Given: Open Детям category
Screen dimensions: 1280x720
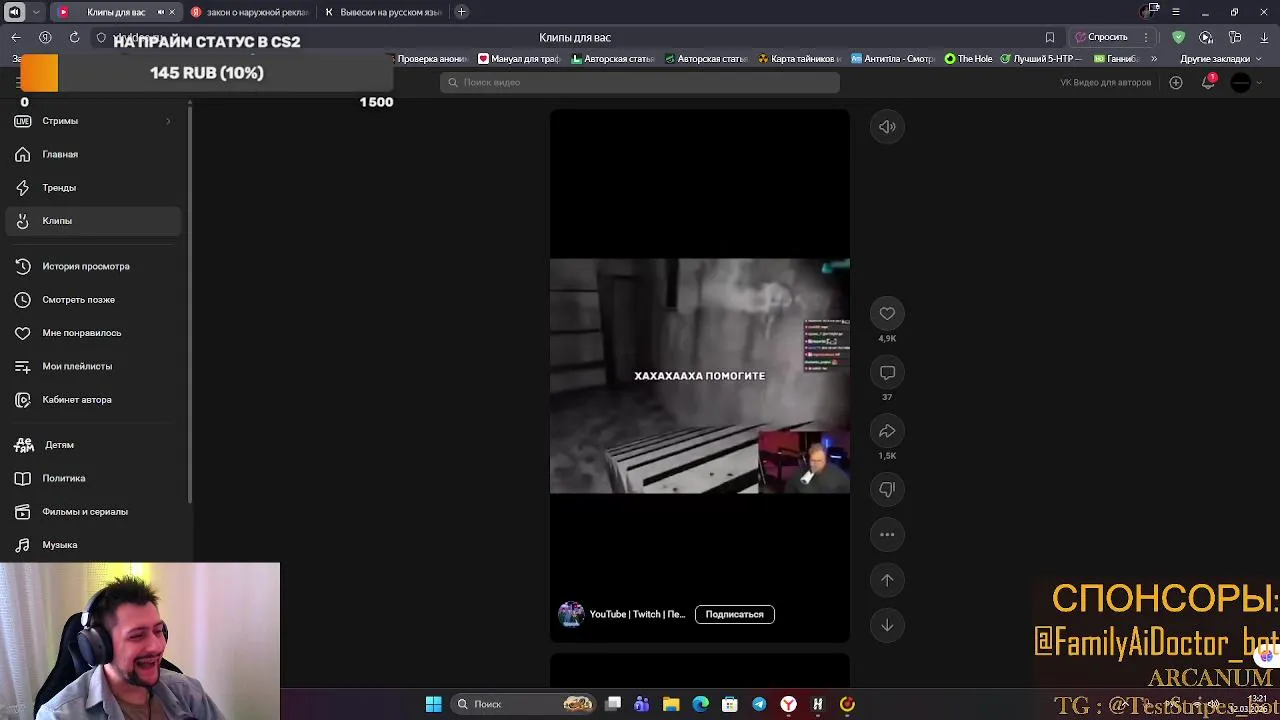Looking at the screenshot, I should pos(93,445).
